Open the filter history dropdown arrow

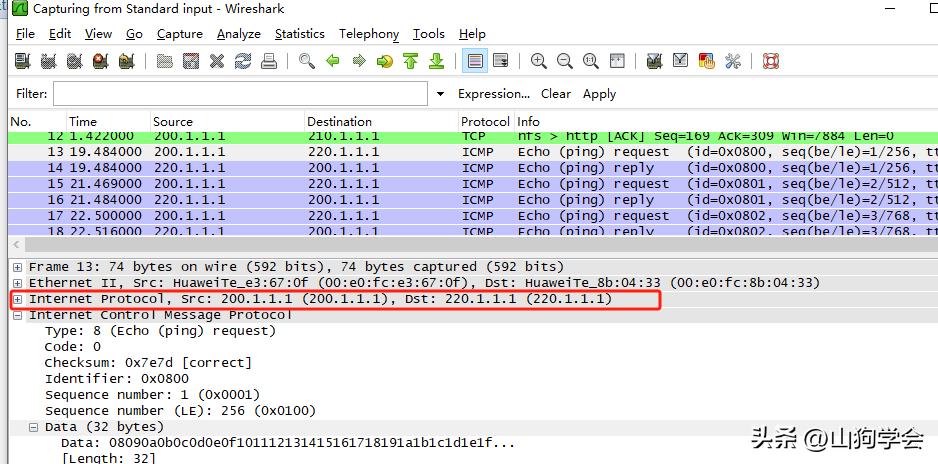coord(440,94)
